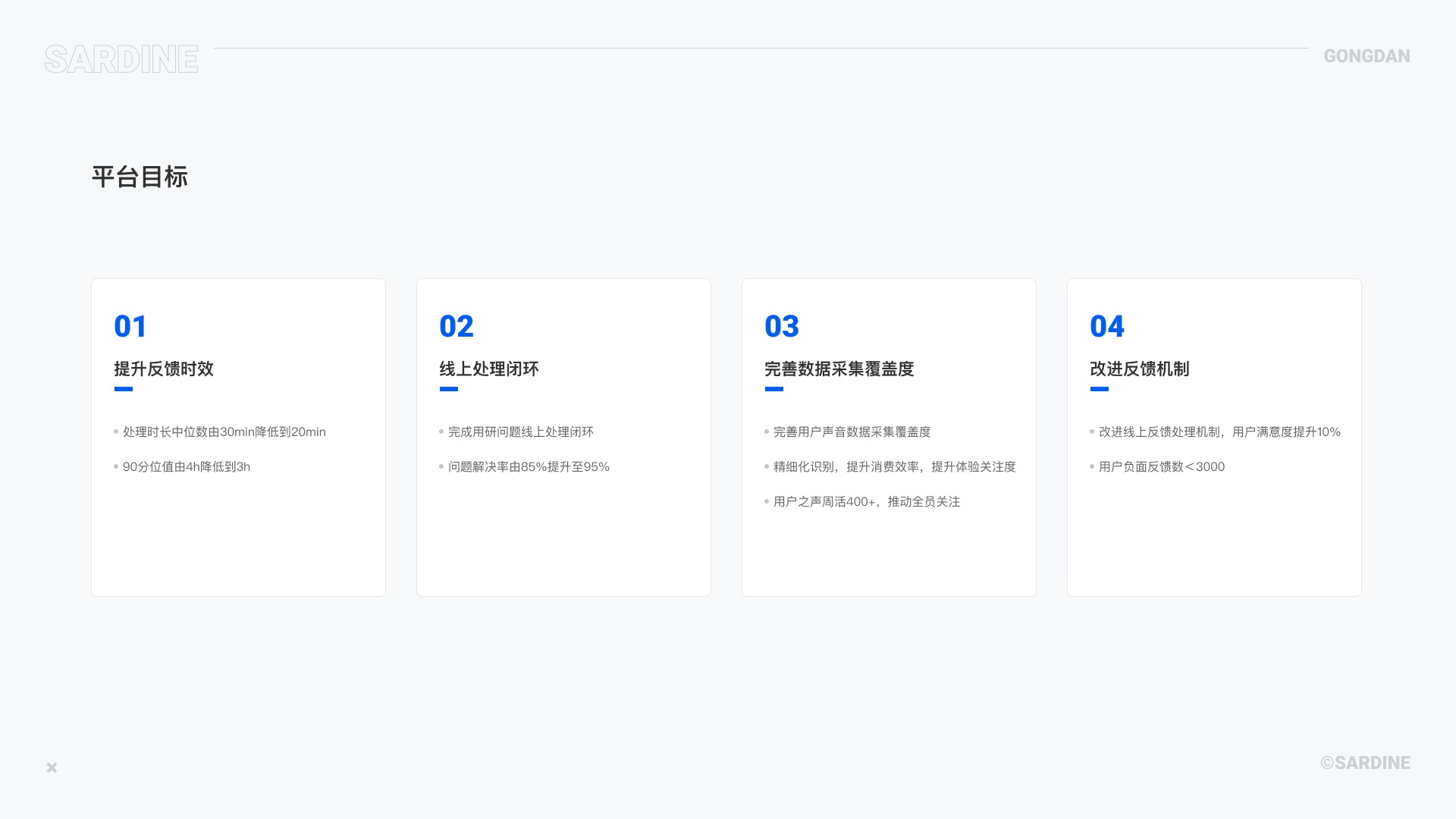The width and height of the screenshot is (1456, 819).
Task: Click the blue 03 number
Action: click(781, 326)
